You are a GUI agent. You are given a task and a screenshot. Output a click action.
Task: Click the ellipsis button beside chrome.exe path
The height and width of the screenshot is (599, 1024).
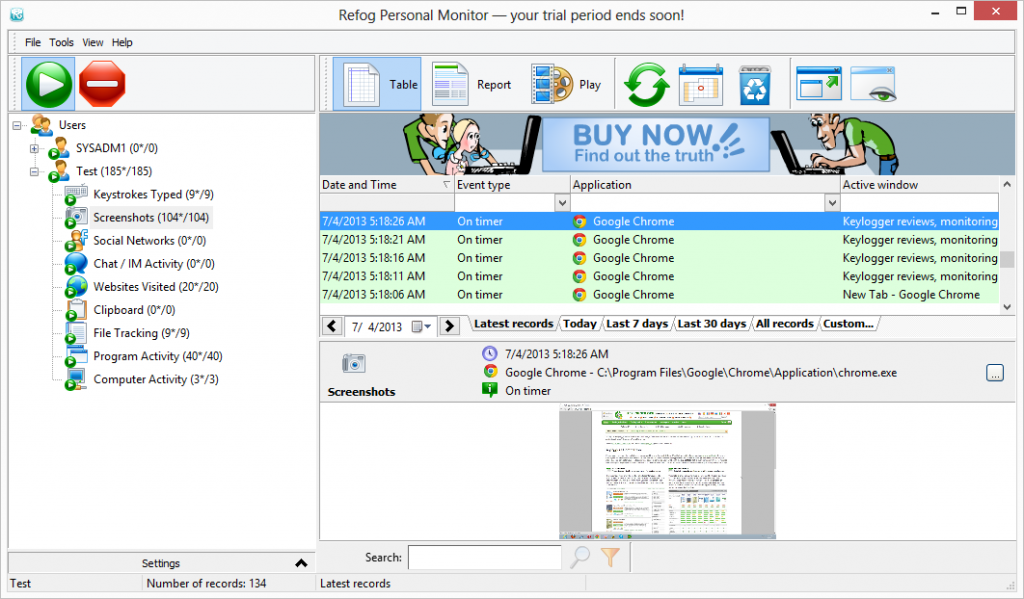pos(995,373)
